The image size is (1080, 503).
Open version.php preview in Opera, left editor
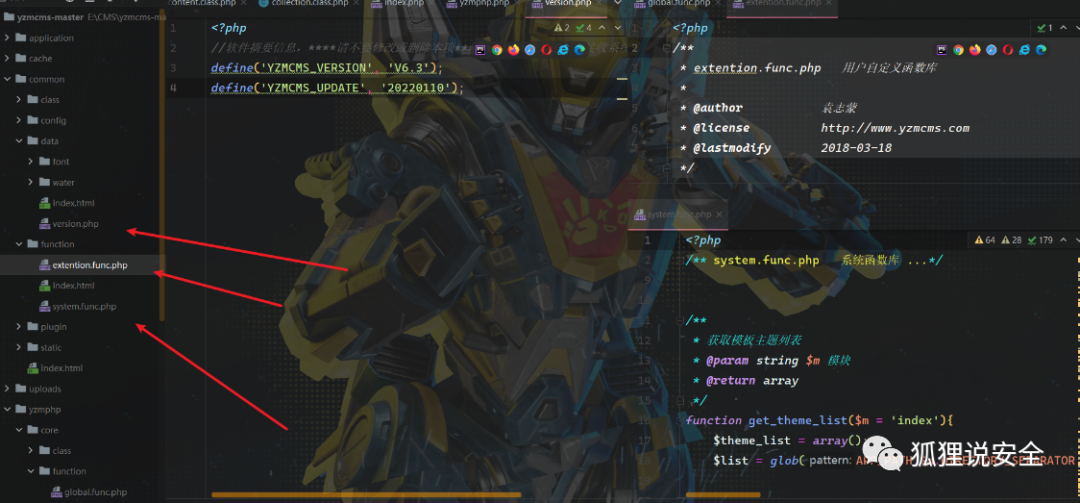546,50
